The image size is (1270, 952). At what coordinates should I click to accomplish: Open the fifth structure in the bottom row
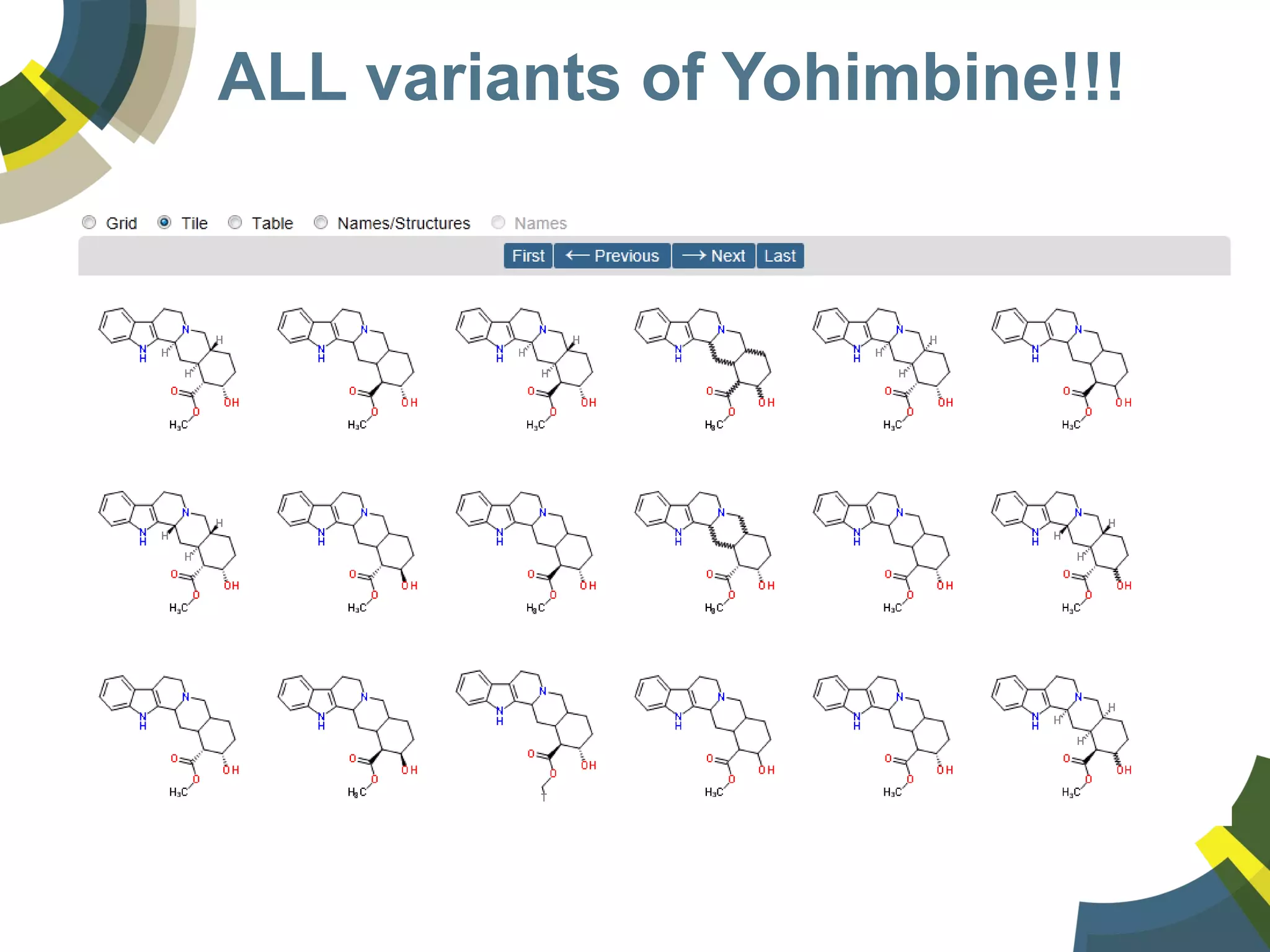click(883, 736)
